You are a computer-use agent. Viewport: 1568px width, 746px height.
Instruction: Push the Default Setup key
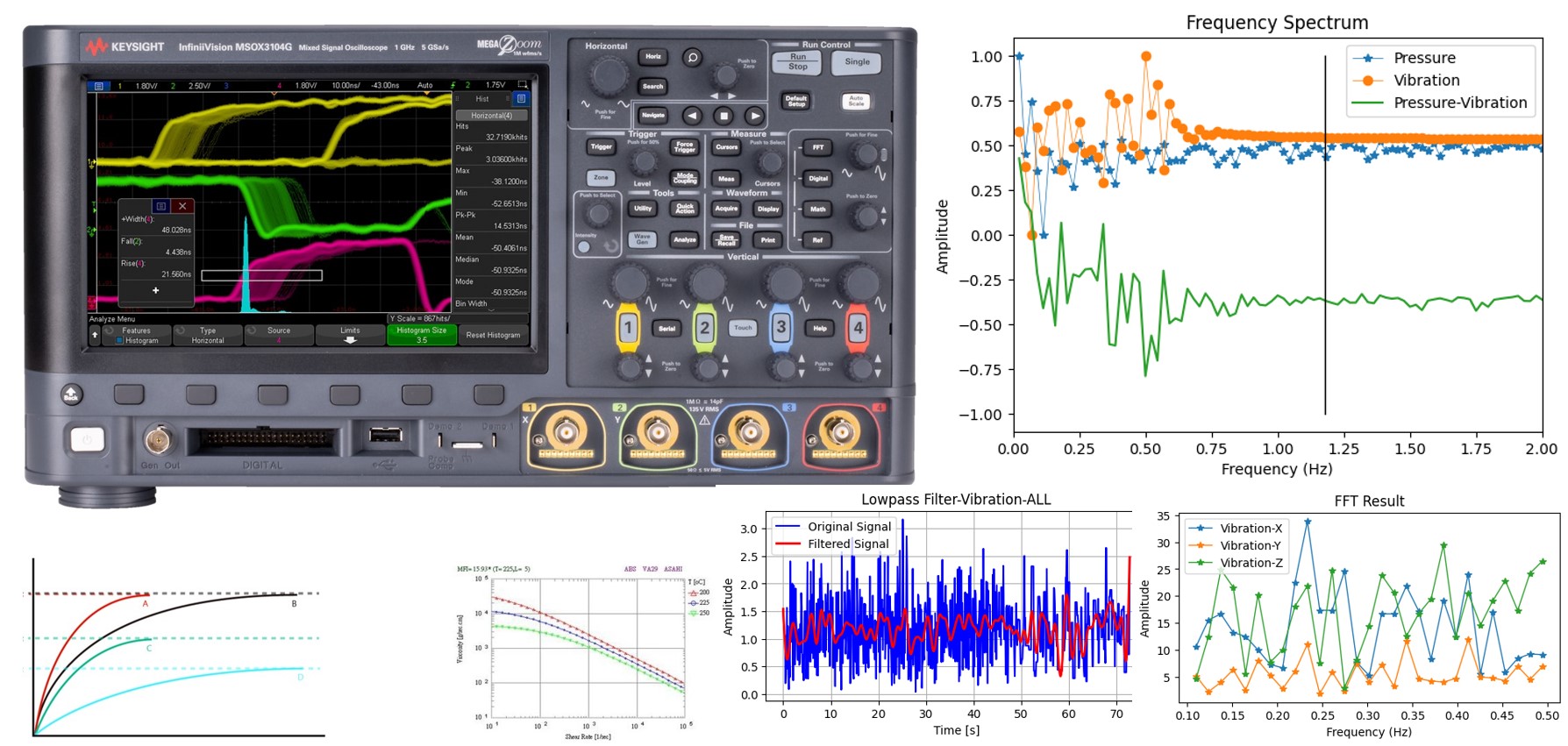[x=796, y=102]
